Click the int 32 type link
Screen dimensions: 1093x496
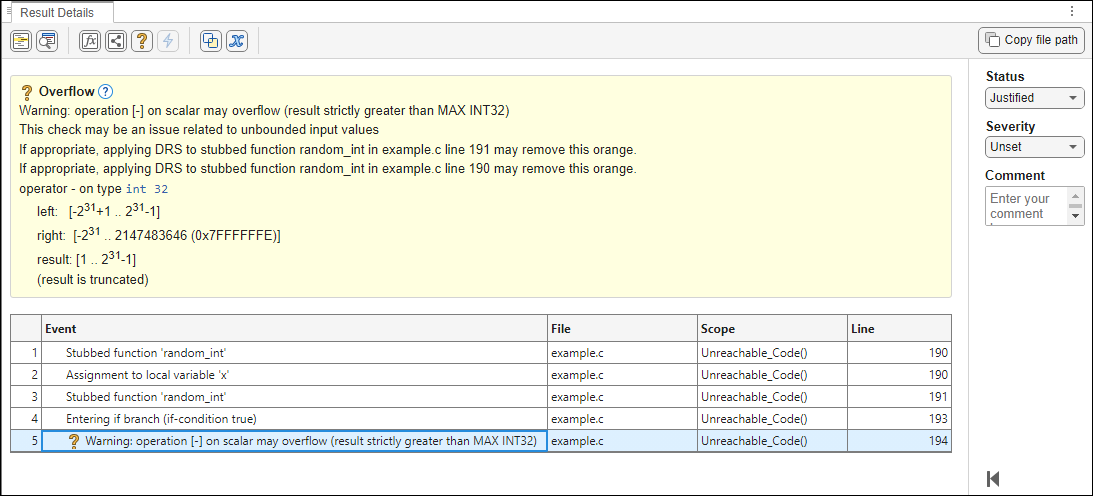pos(147,189)
